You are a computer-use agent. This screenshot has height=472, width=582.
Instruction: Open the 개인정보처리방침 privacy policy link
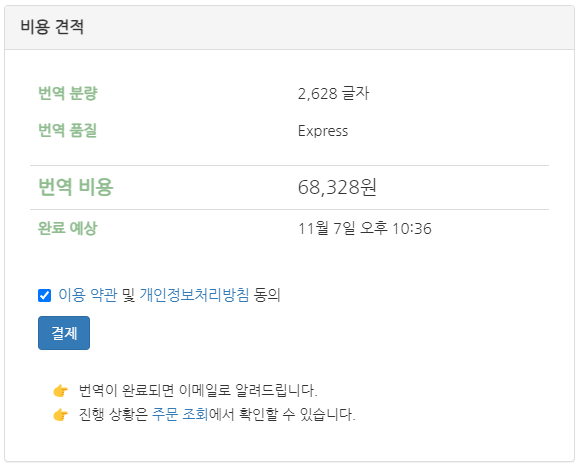(194, 295)
